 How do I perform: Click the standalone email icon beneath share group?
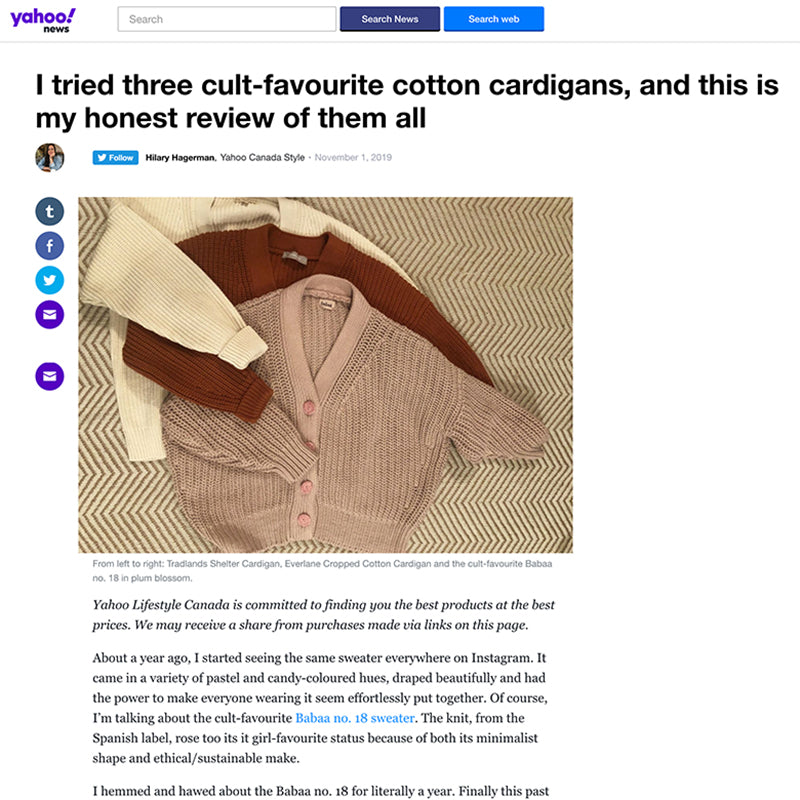tap(50, 376)
